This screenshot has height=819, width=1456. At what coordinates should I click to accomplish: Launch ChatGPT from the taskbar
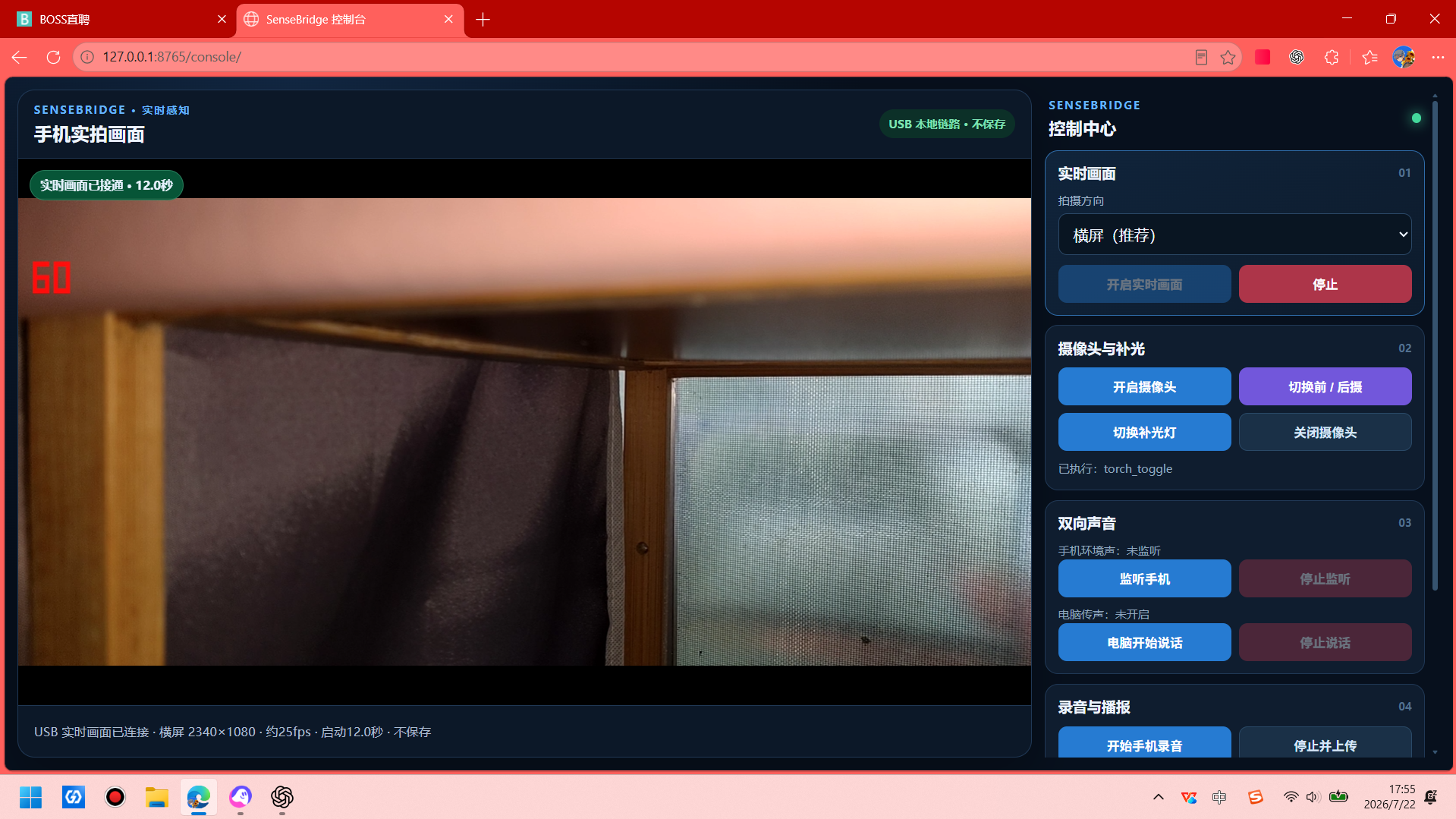282,797
